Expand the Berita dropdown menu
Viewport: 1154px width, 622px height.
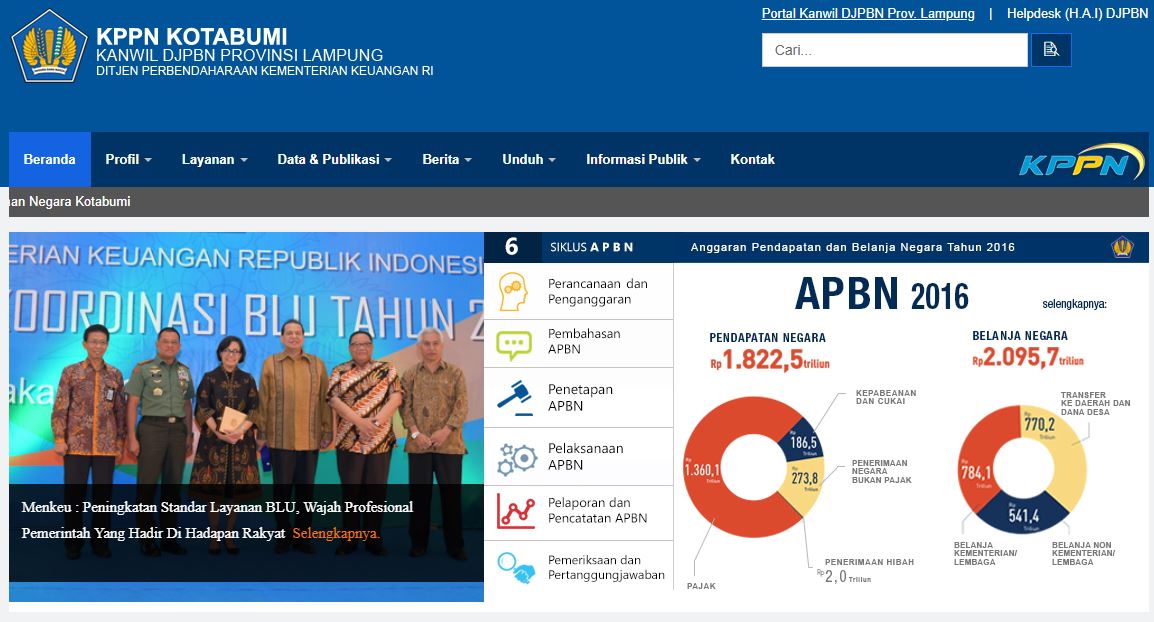tap(447, 160)
